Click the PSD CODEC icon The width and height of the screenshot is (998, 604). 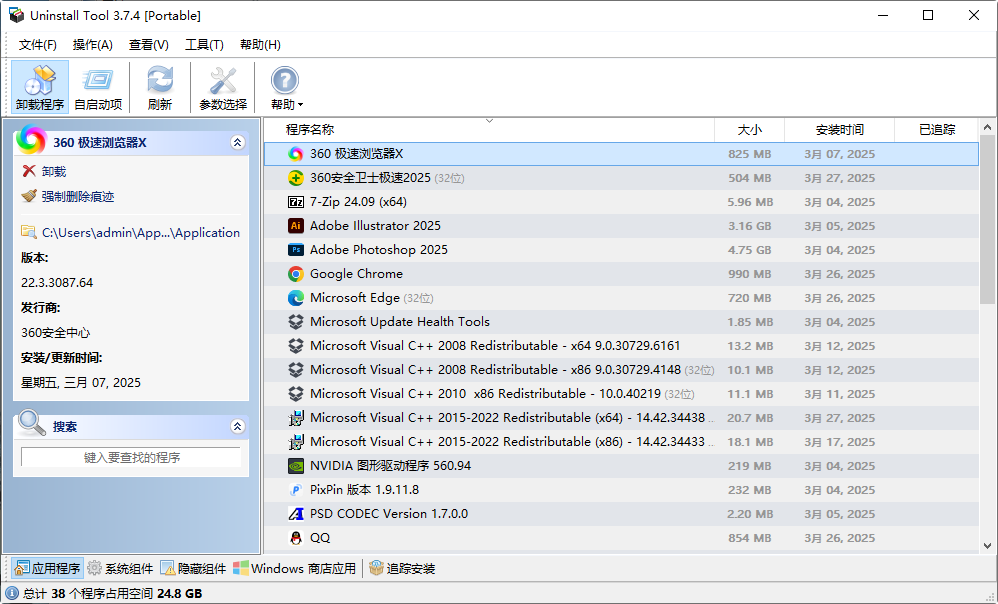coord(295,514)
